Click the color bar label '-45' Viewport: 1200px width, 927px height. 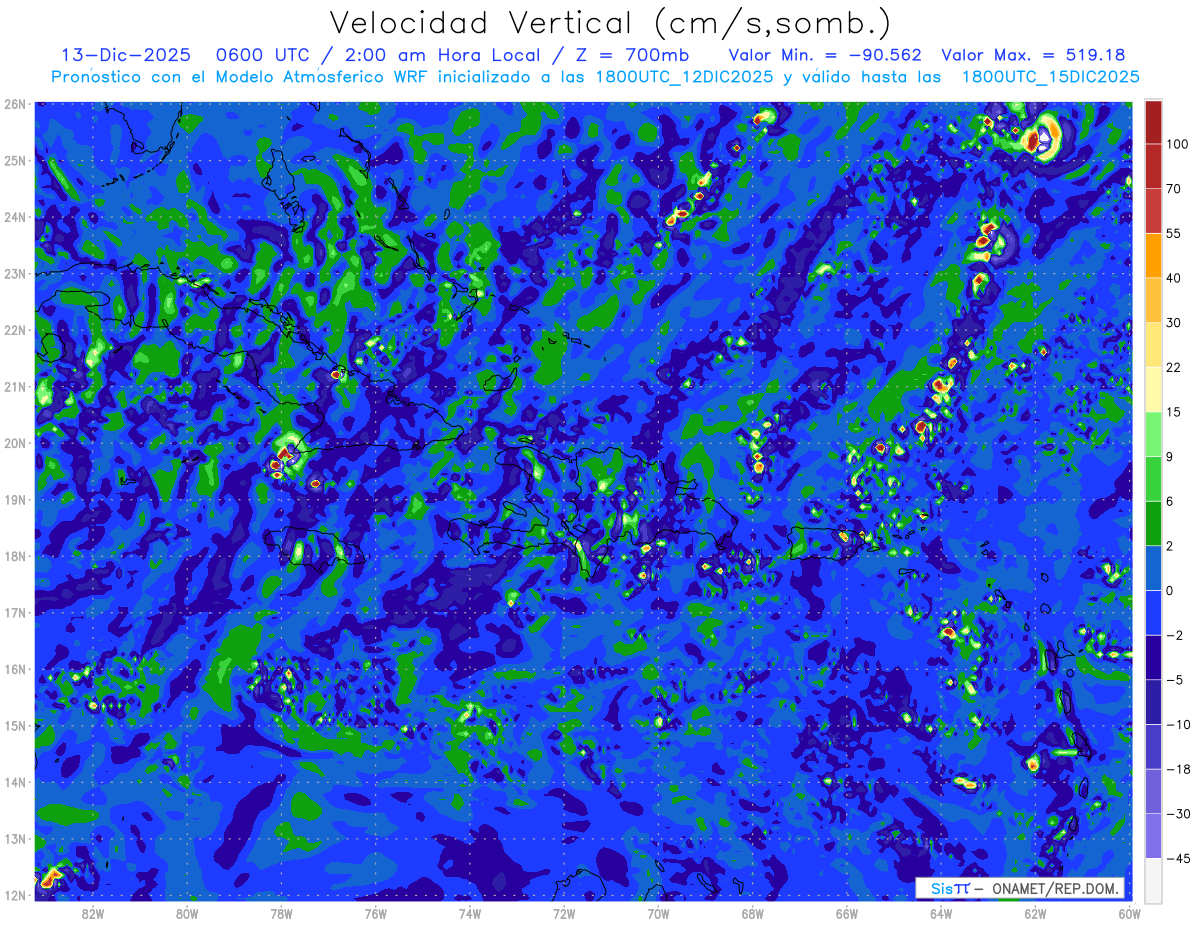(x=1177, y=858)
